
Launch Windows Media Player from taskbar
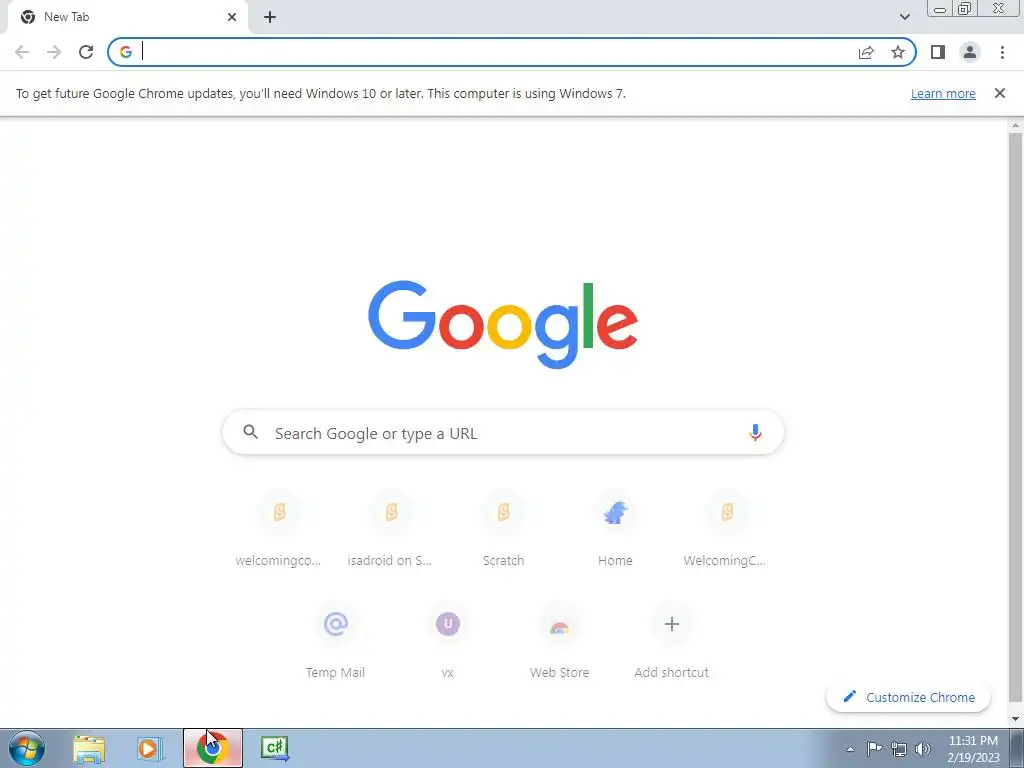coord(150,748)
